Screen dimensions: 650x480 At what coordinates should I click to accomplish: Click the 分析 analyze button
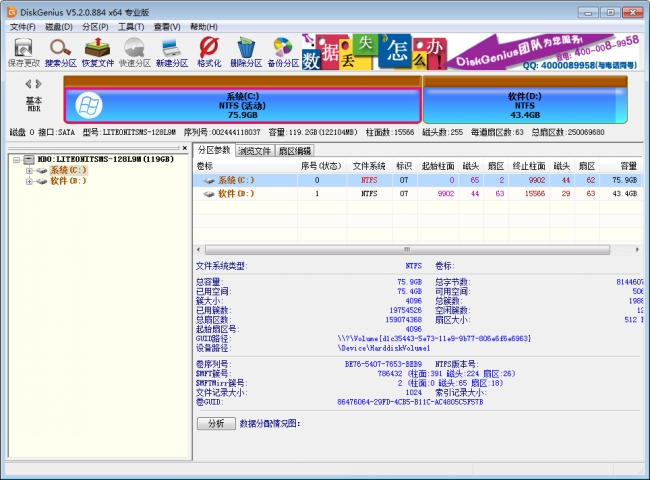[216, 423]
